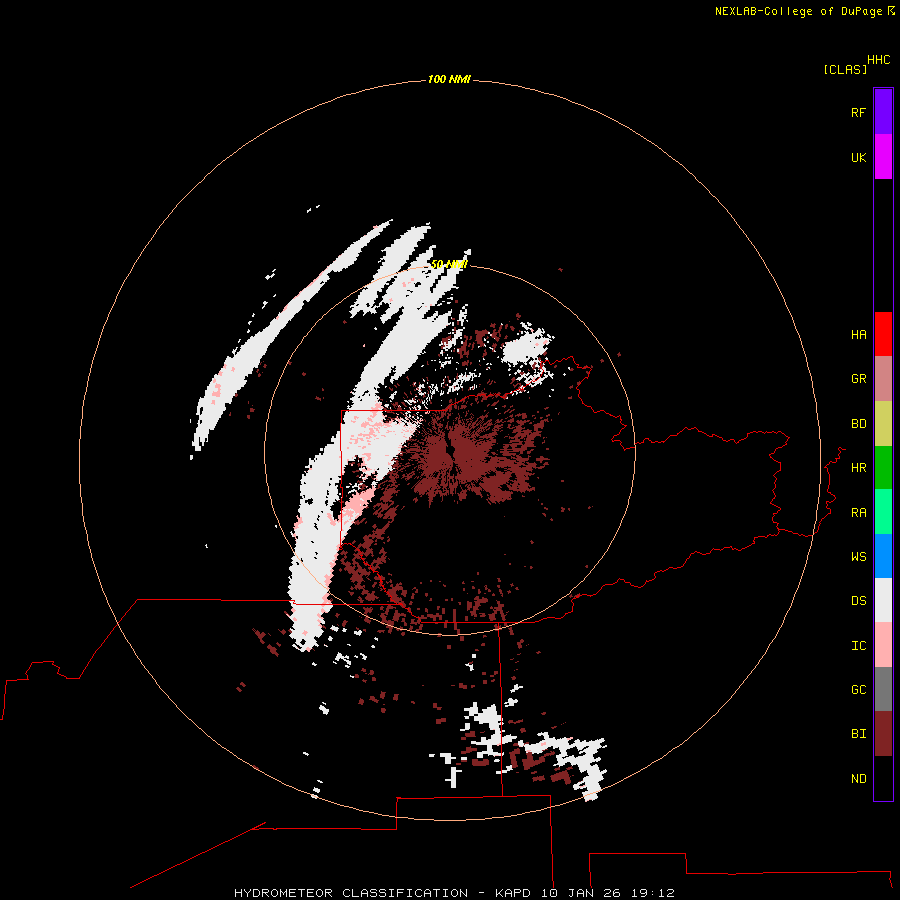Click the RF purple legend swatch
The width and height of the screenshot is (900, 900).
coord(883,112)
